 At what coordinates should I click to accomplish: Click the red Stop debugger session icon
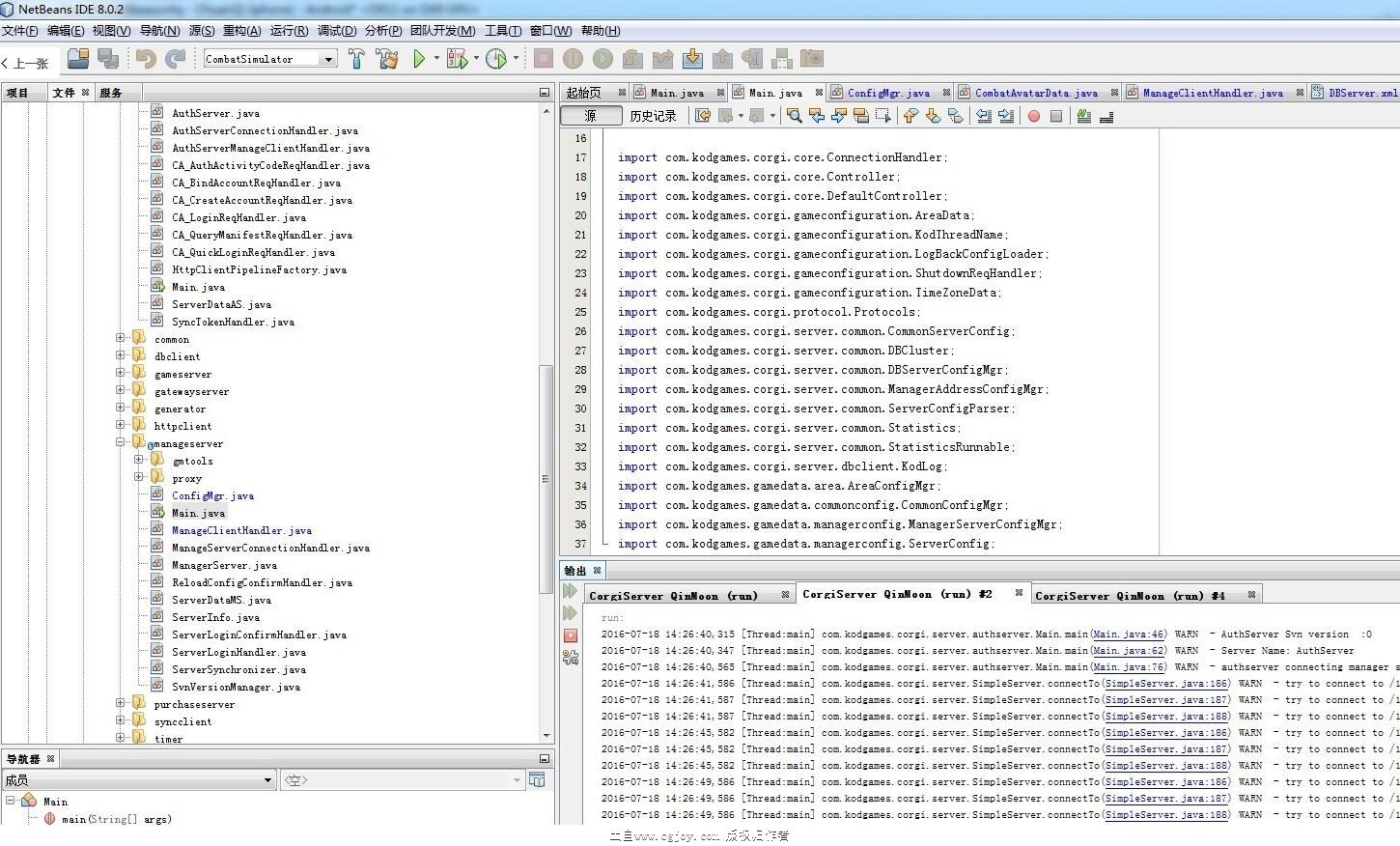point(544,59)
